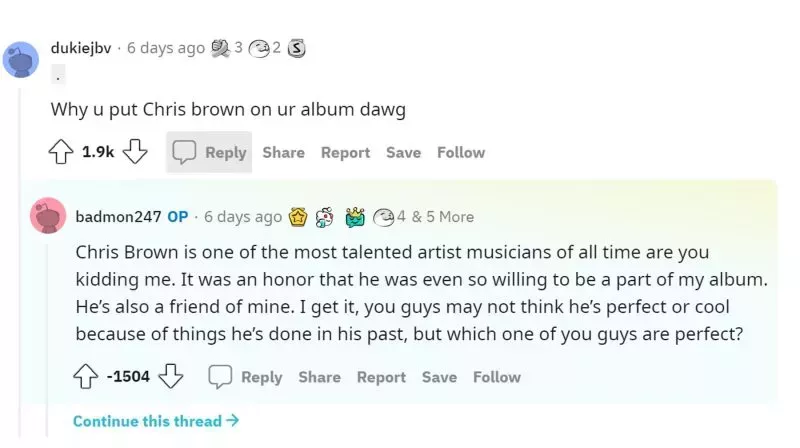Report badmon247's reply
This screenshot has width=800, height=448.
coord(381,377)
